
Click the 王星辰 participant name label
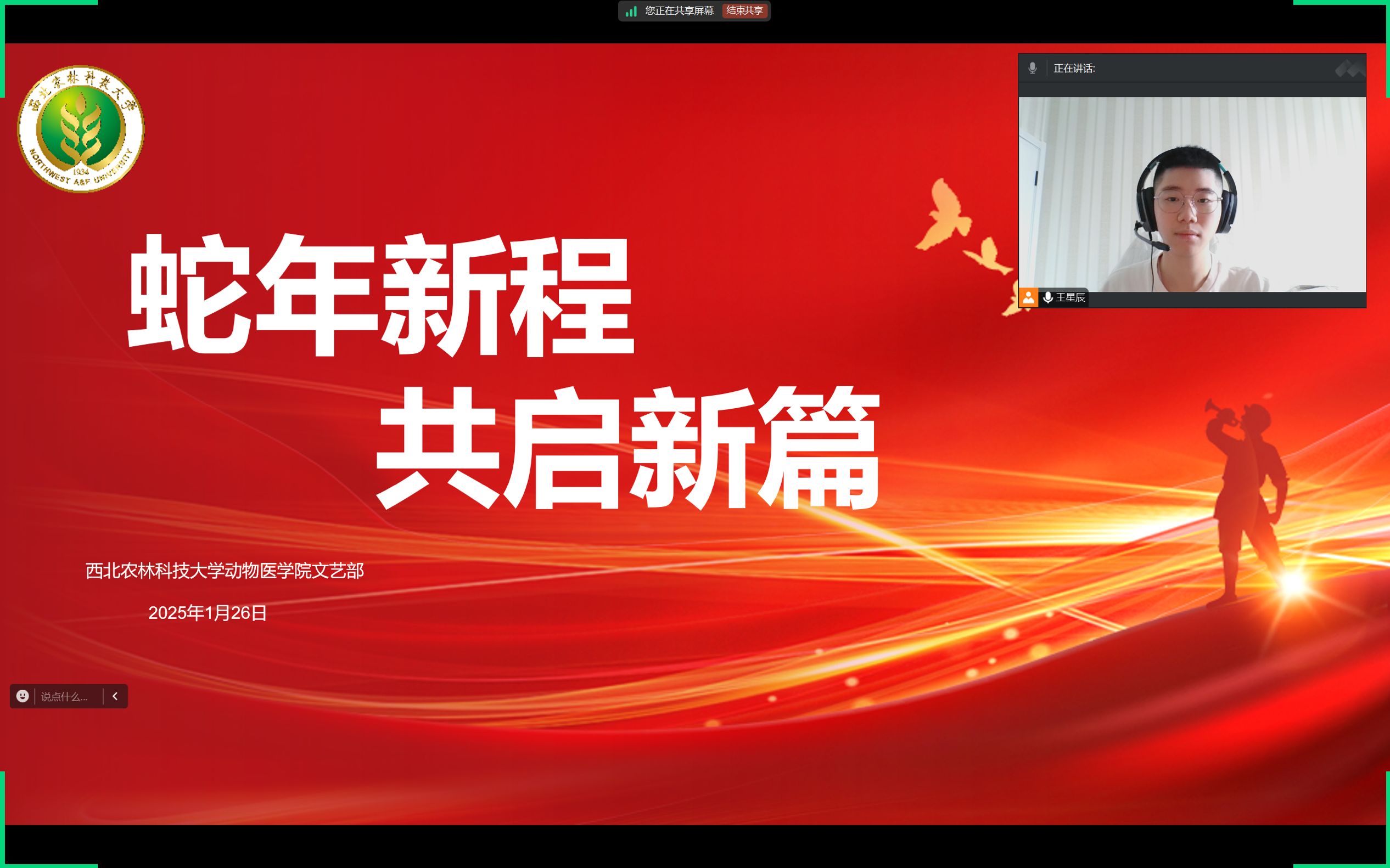point(1070,297)
